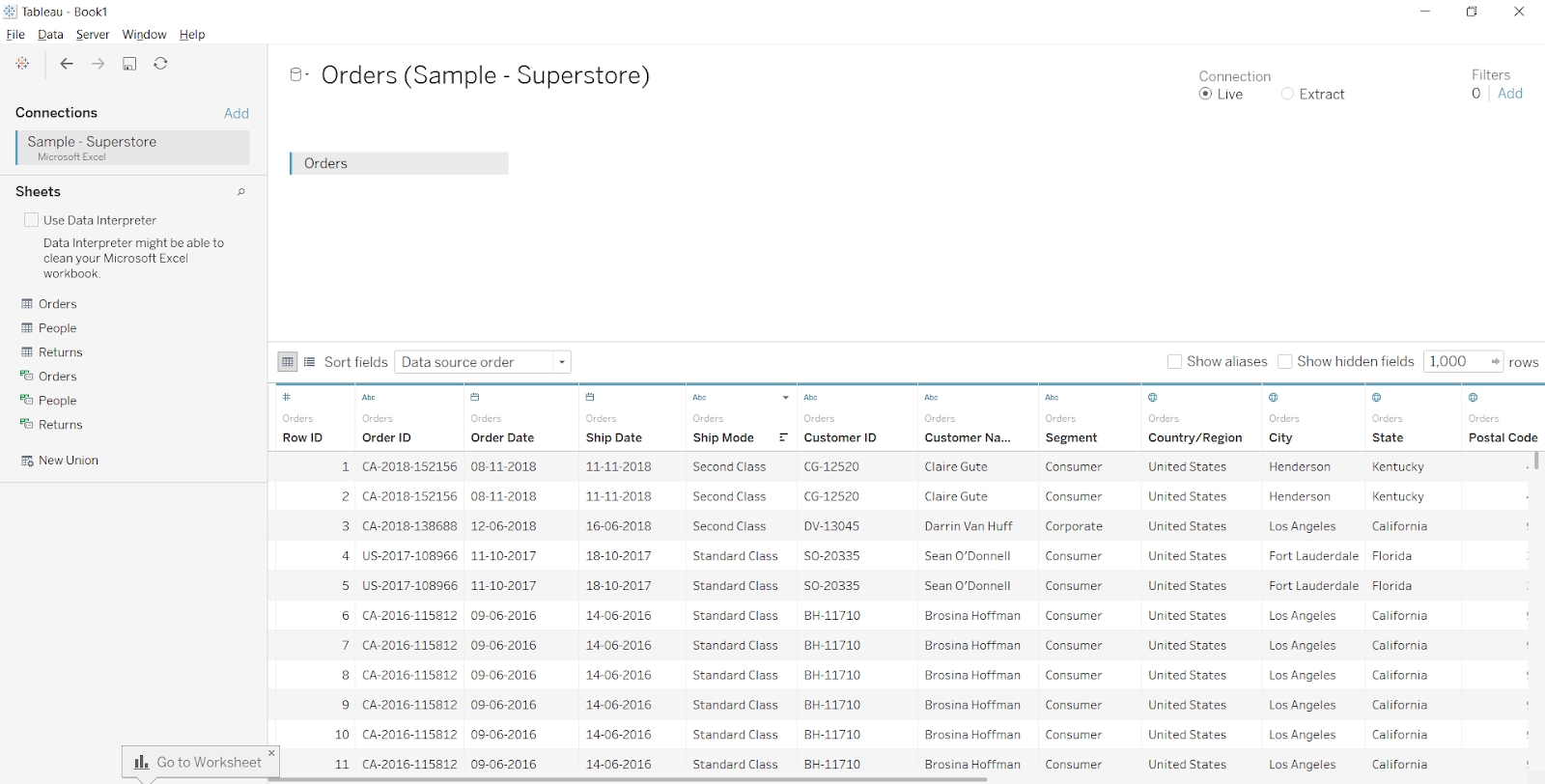Go back with the back arrow
Image resolution: width=1545 pixels, height=784 pixels.
coord(67,64)
